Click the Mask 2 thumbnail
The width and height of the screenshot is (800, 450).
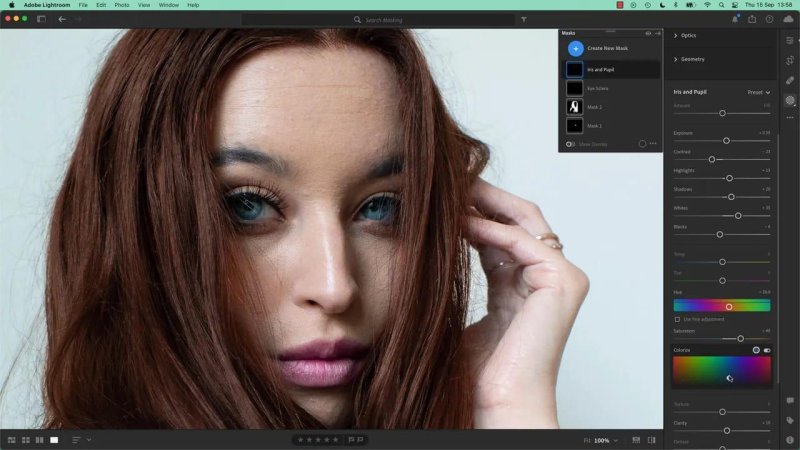pyautogui.click(x=574, y=107)
